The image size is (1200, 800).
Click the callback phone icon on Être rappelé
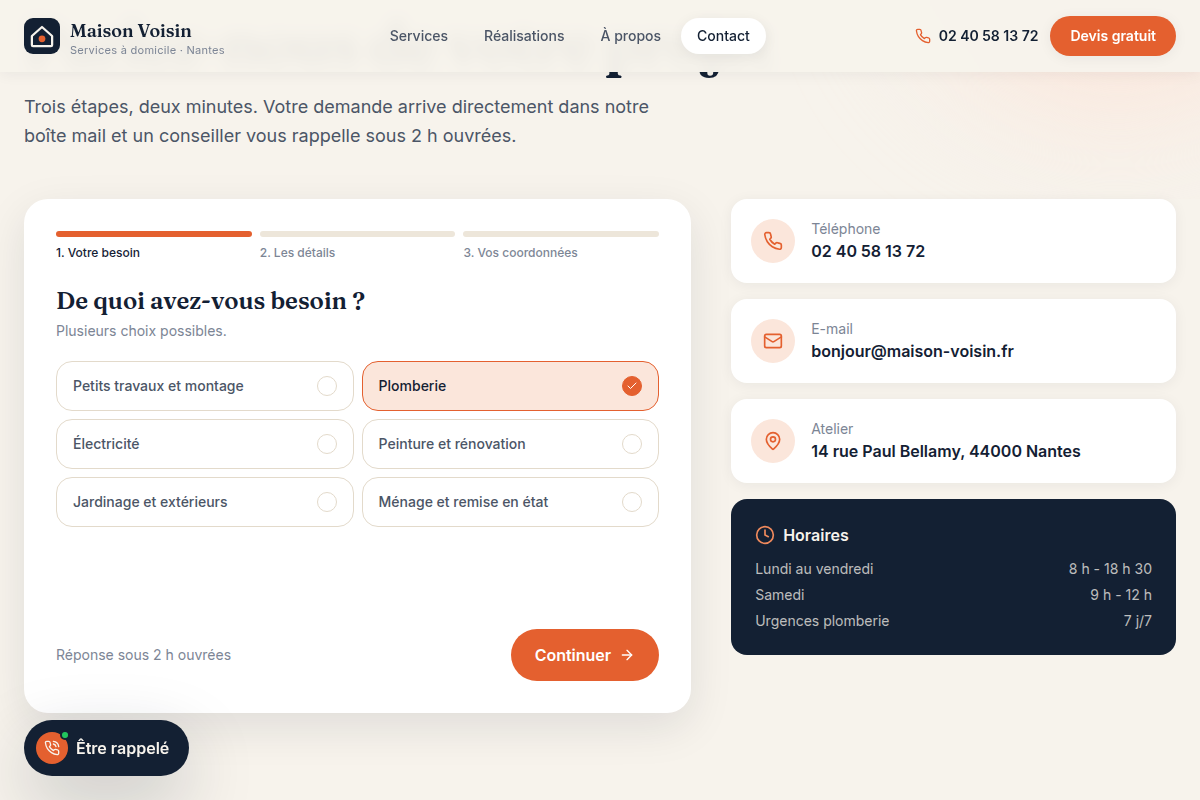52,748
